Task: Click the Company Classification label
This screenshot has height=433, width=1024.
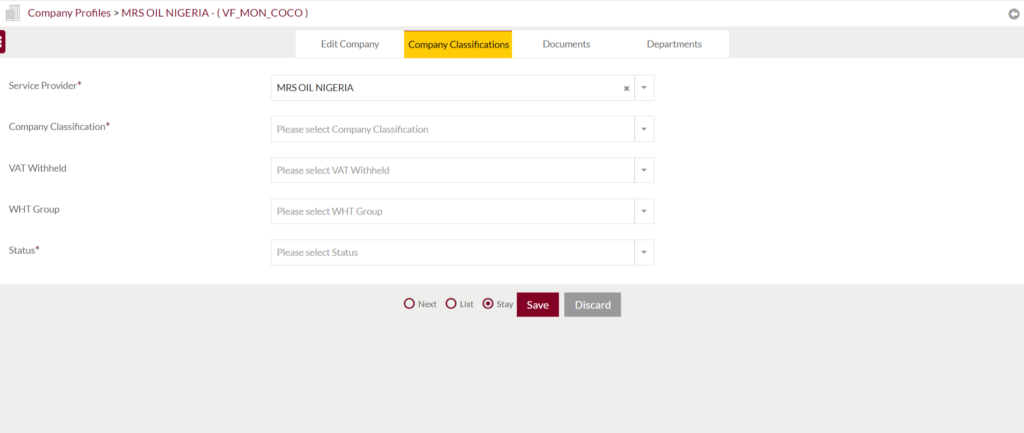Action: 59,127
